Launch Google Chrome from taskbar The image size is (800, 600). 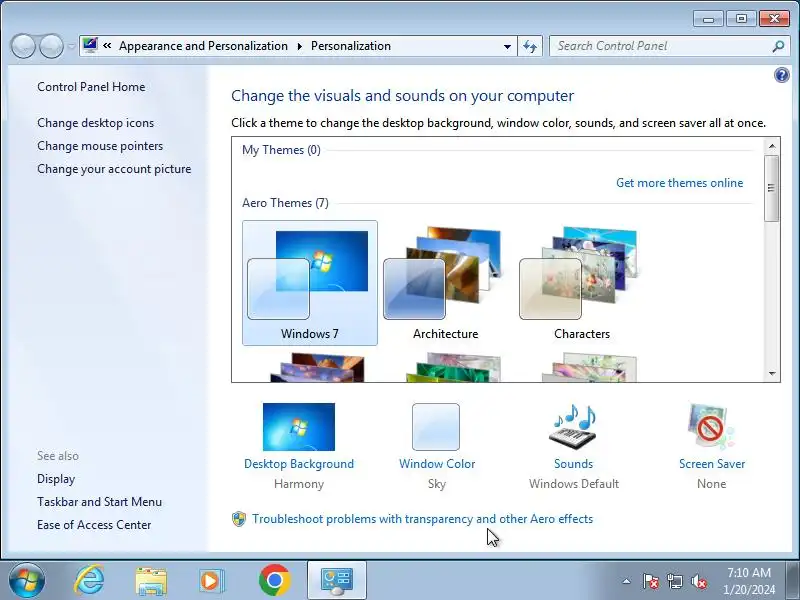point(274,580)
